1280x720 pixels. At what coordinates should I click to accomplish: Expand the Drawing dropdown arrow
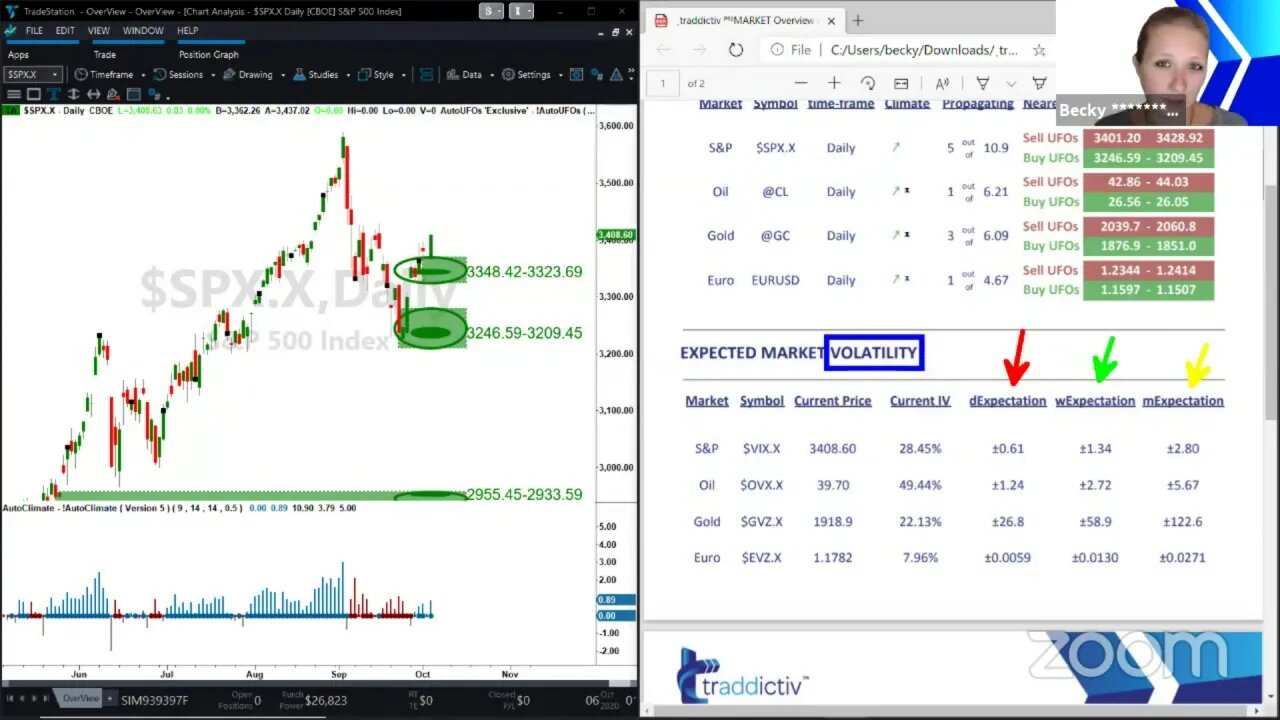pos(282,75)
